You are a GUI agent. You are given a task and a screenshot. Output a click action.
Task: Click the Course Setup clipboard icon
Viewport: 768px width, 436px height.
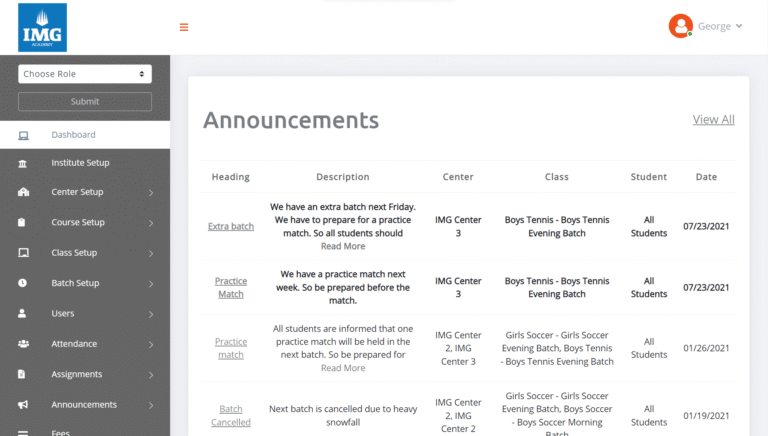23,223
